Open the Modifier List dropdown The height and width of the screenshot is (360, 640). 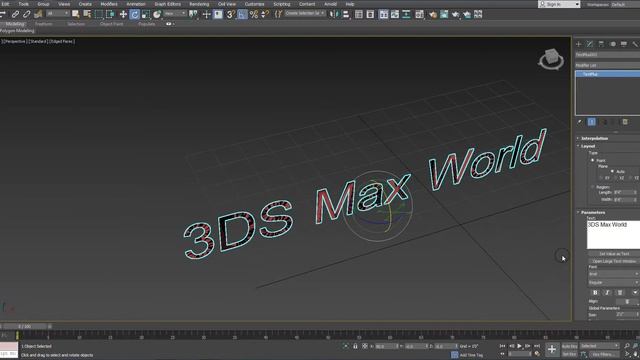tap(607, 65)
